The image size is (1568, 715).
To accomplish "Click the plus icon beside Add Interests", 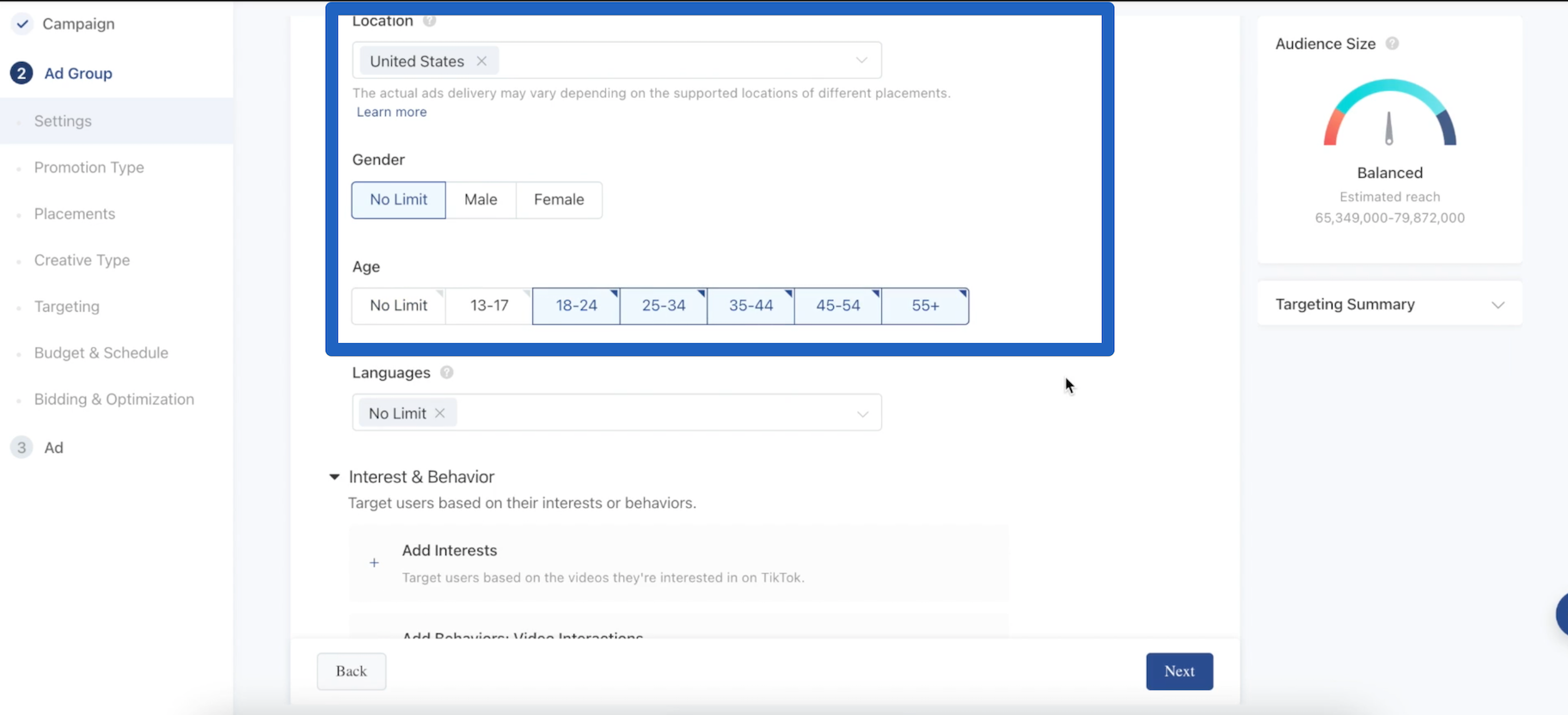I will (374, 563).
